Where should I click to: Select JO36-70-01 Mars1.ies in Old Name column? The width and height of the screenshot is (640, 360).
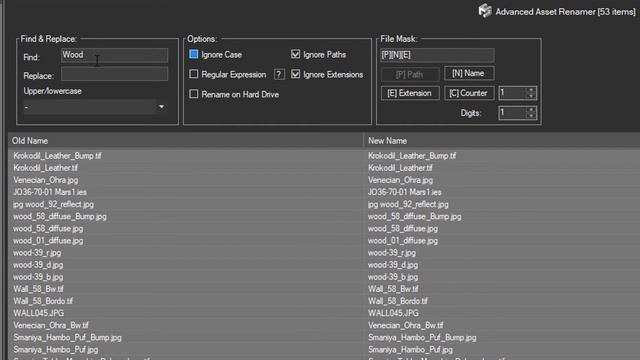tap(50, 192)
